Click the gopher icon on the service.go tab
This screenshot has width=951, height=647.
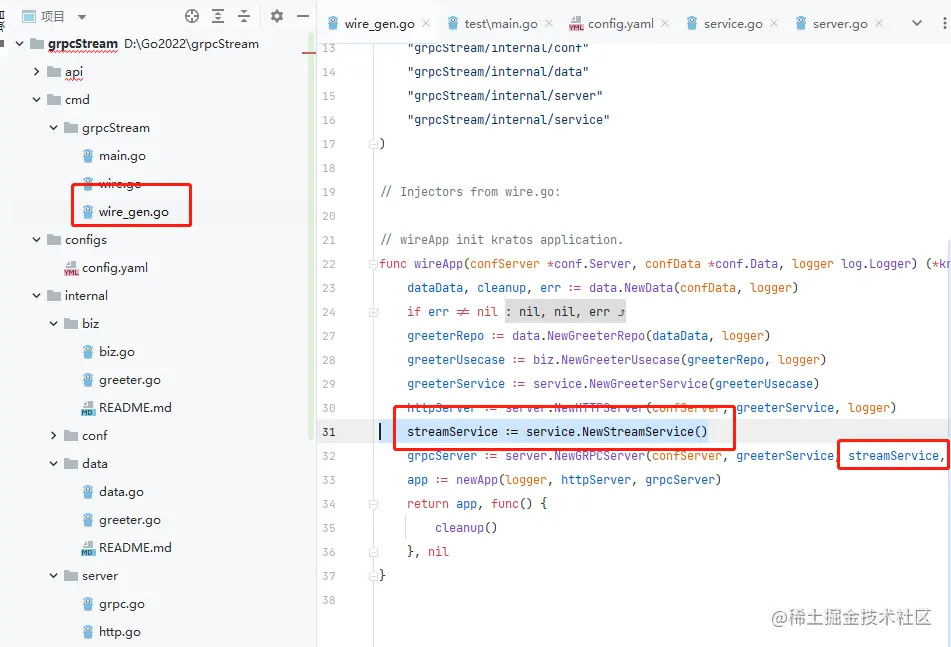692,23
